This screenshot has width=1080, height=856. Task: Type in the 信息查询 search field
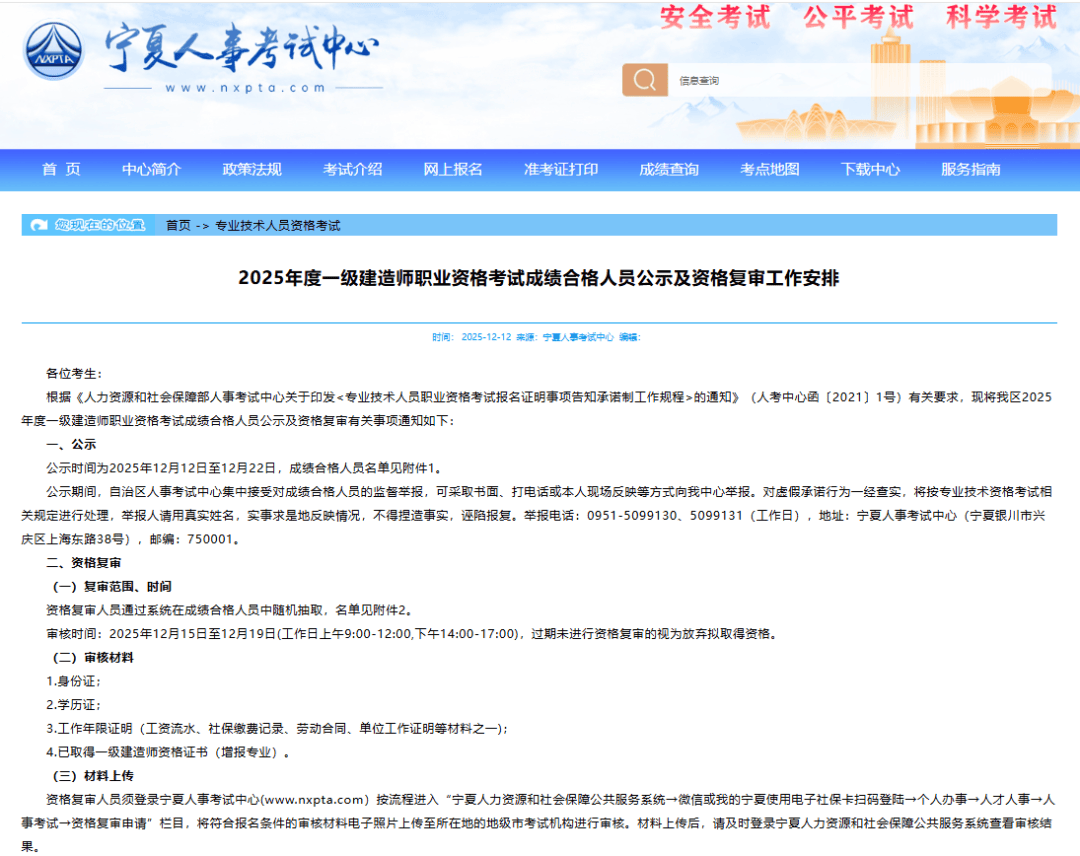pyautogui.click(x=860, y=80)
